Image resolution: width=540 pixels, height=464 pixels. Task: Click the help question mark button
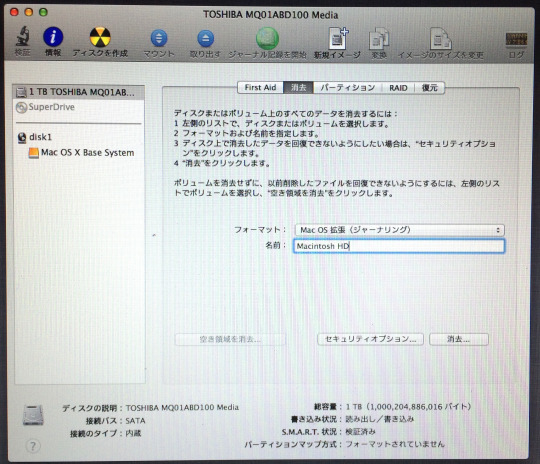coord(33,447)
